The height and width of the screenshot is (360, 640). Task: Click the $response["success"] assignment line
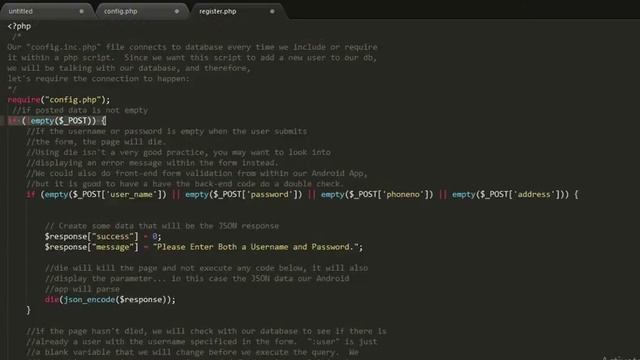[x=103, y=237]
